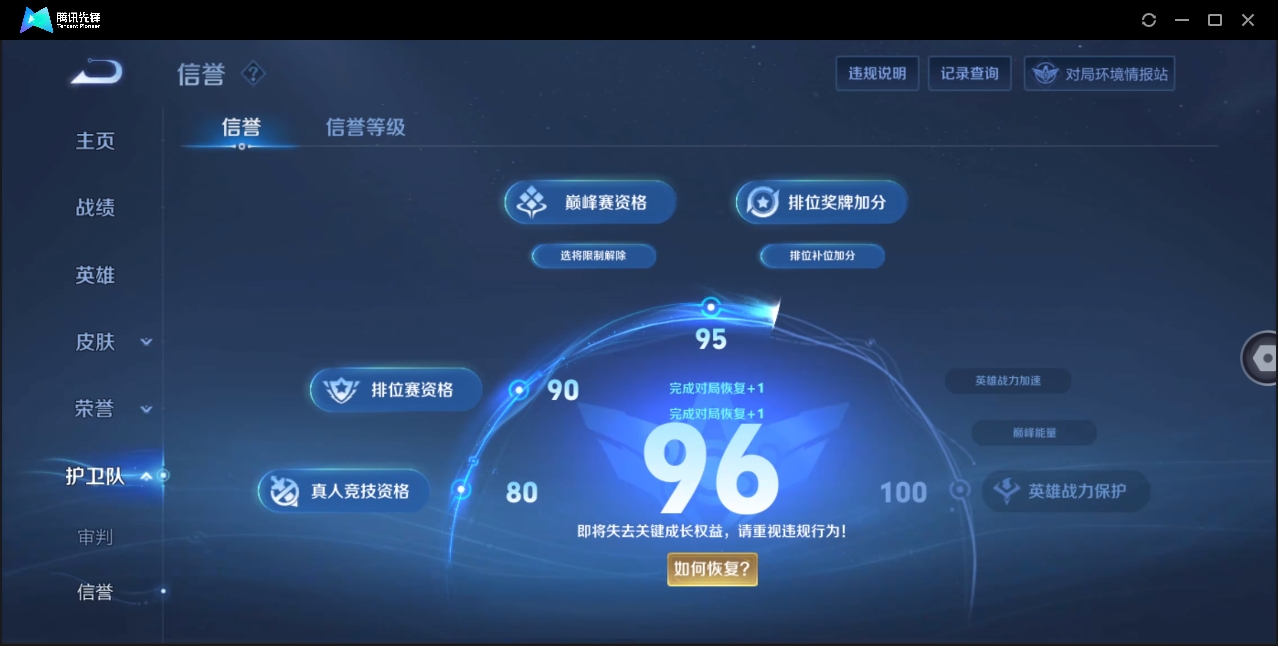Click the back arrow icon at top-left
Viewport: 1278px width, 646px height.
coord(97,72)
